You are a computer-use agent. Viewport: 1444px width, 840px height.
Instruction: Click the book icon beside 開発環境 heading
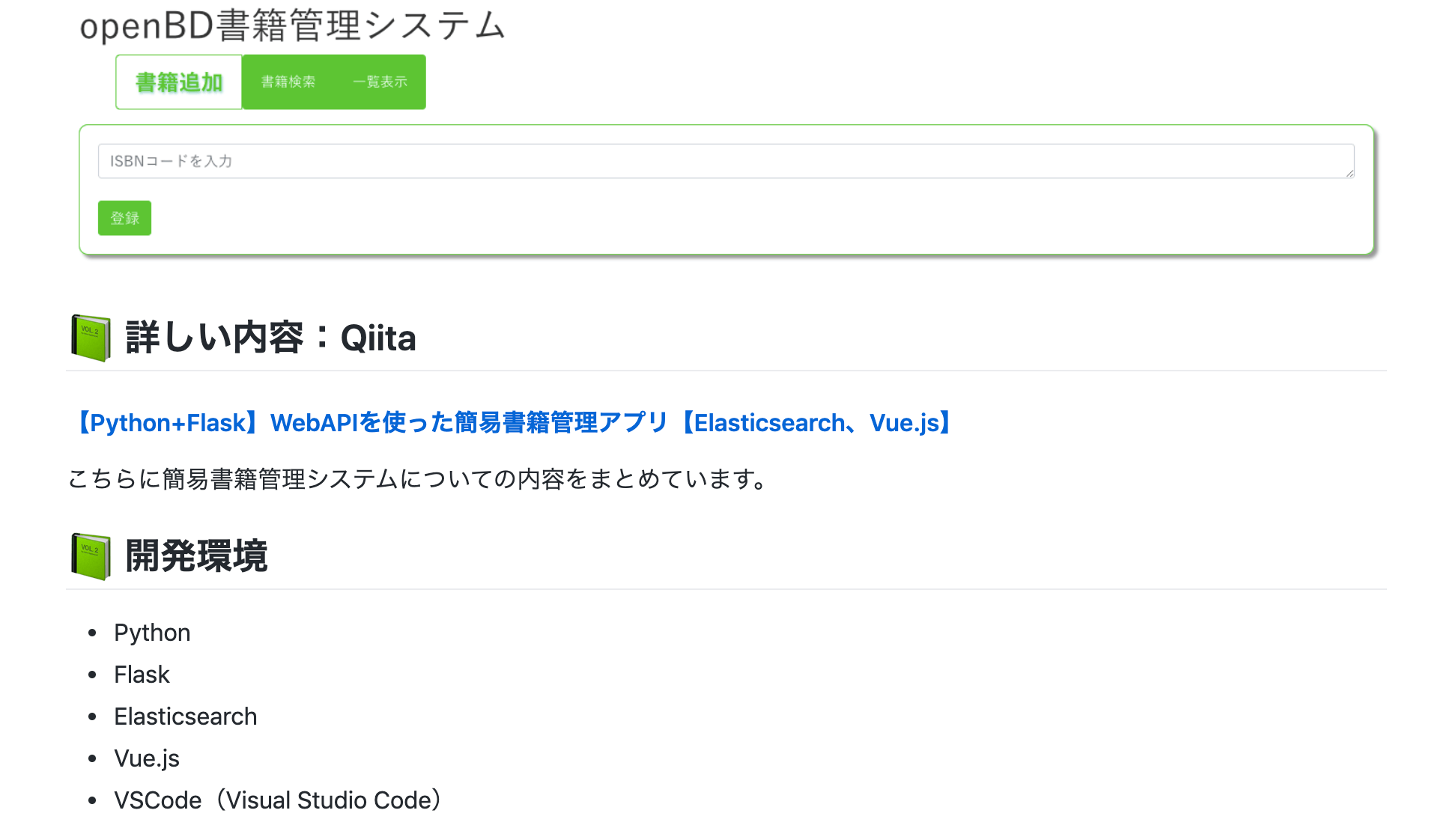click(x=91, y=556)
